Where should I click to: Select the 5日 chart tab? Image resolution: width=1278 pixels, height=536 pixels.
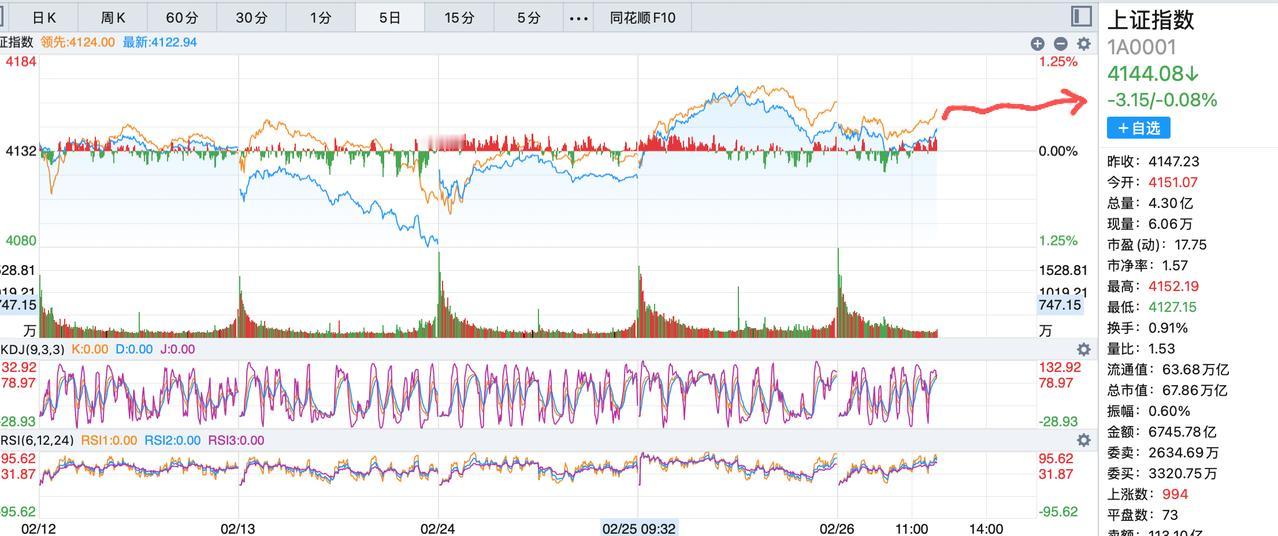coord(390,18)
